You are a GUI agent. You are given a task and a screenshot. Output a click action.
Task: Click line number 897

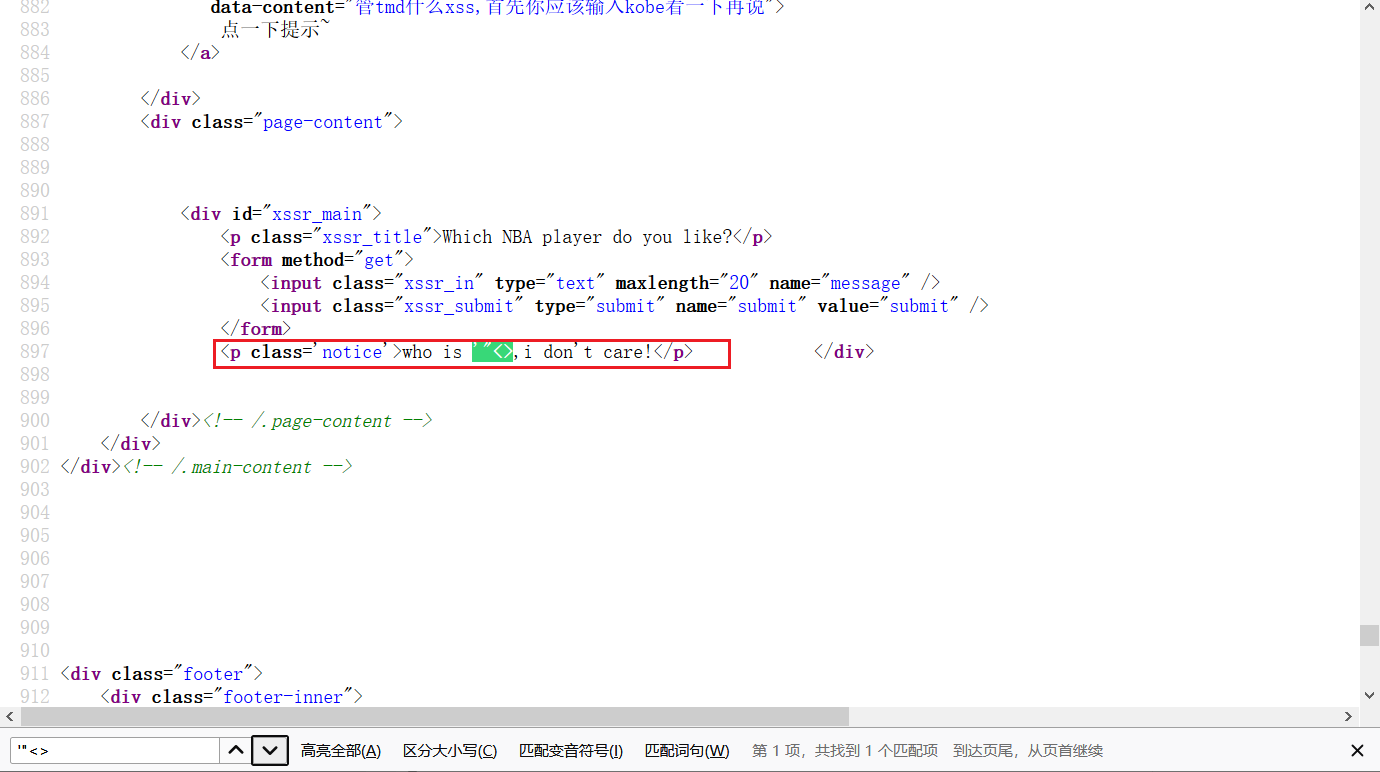[34, 352]
